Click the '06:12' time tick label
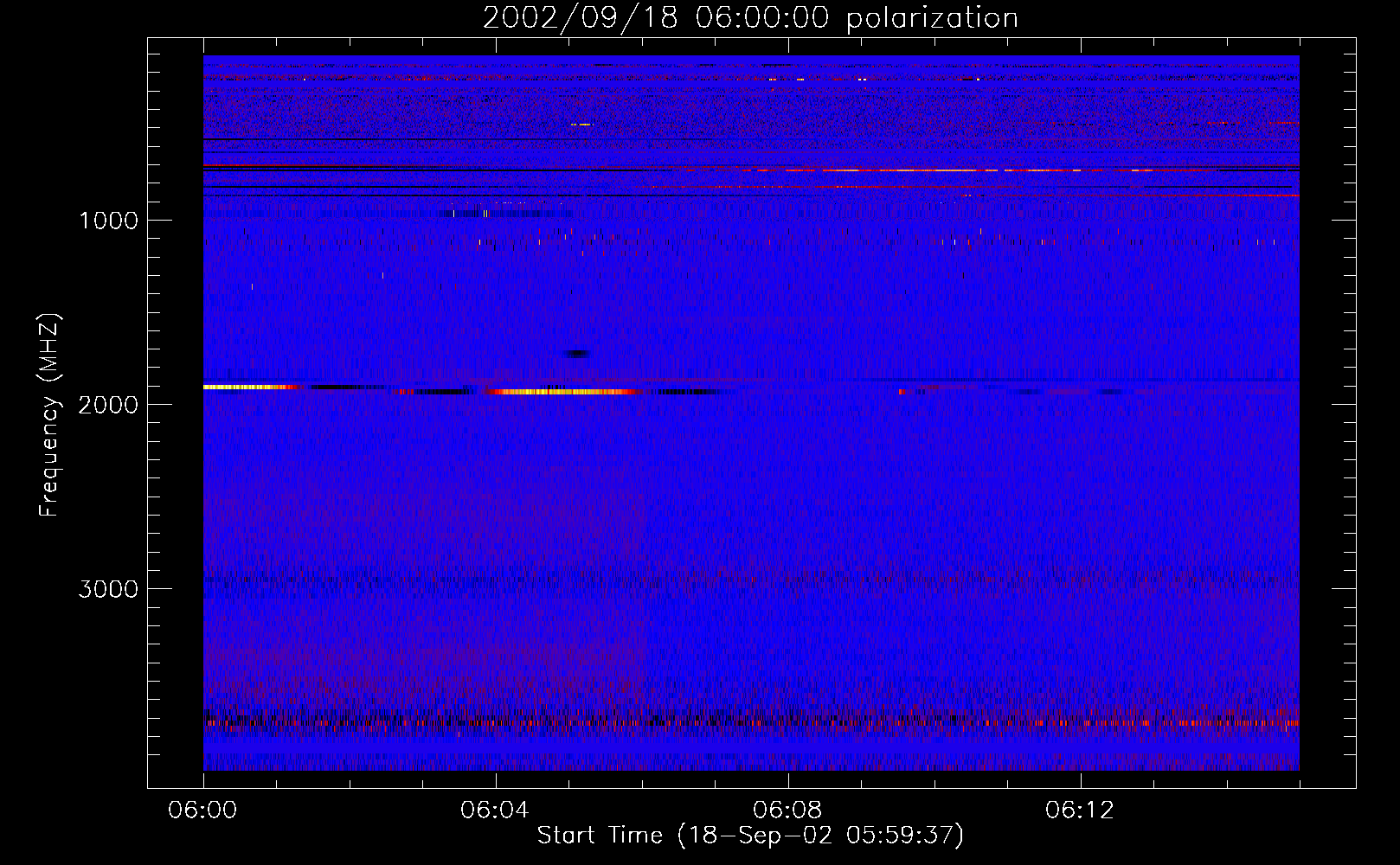 coord(1080,811)
